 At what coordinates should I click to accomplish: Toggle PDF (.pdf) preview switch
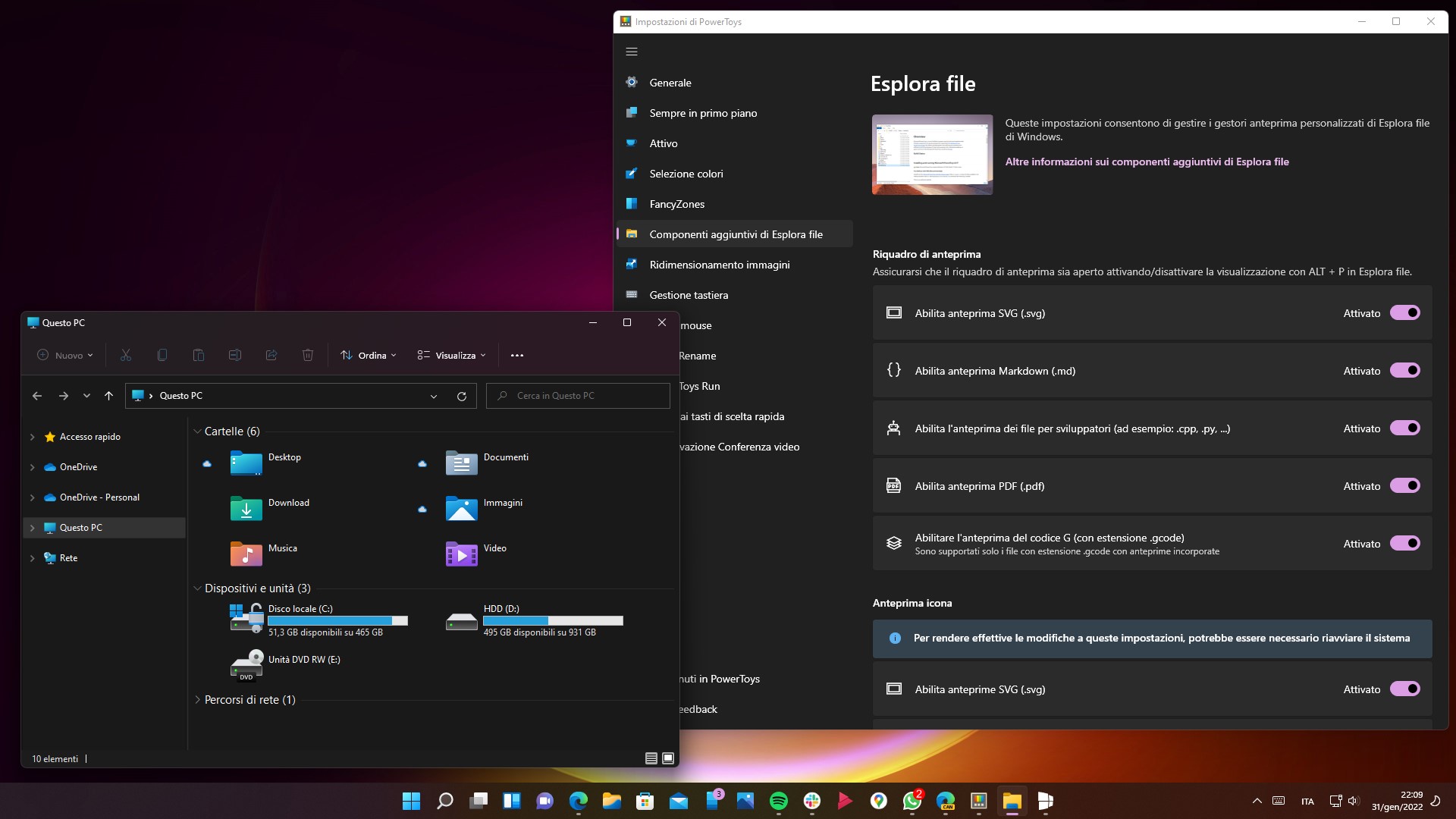pos(1404,485)
